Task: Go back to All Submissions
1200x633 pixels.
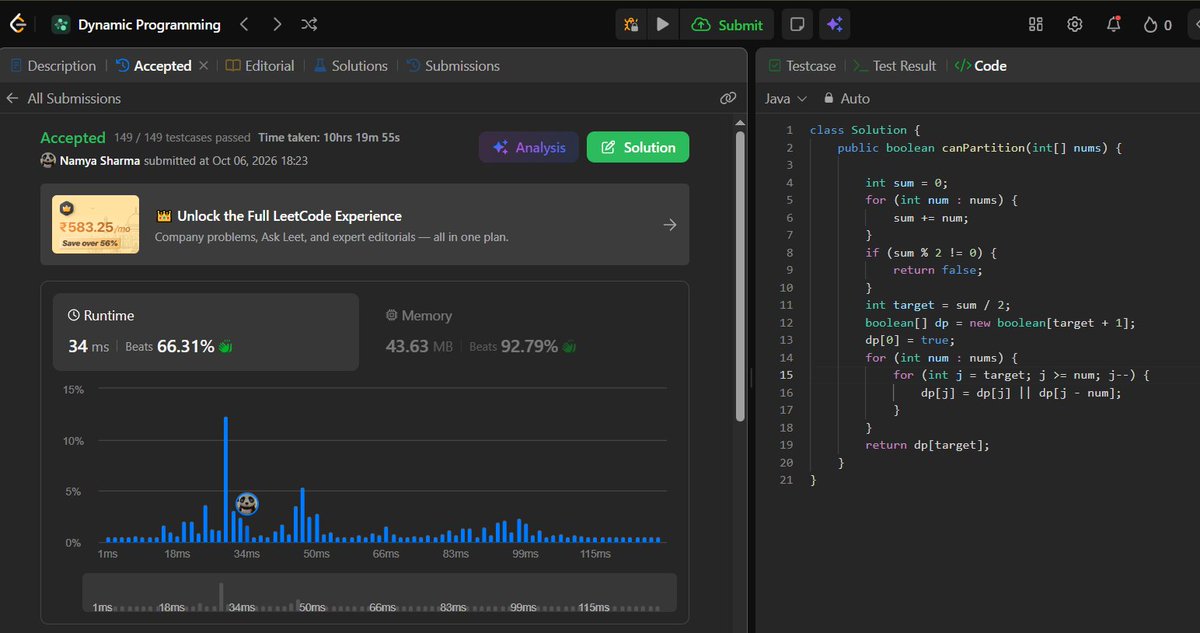Action: point(63,98)
